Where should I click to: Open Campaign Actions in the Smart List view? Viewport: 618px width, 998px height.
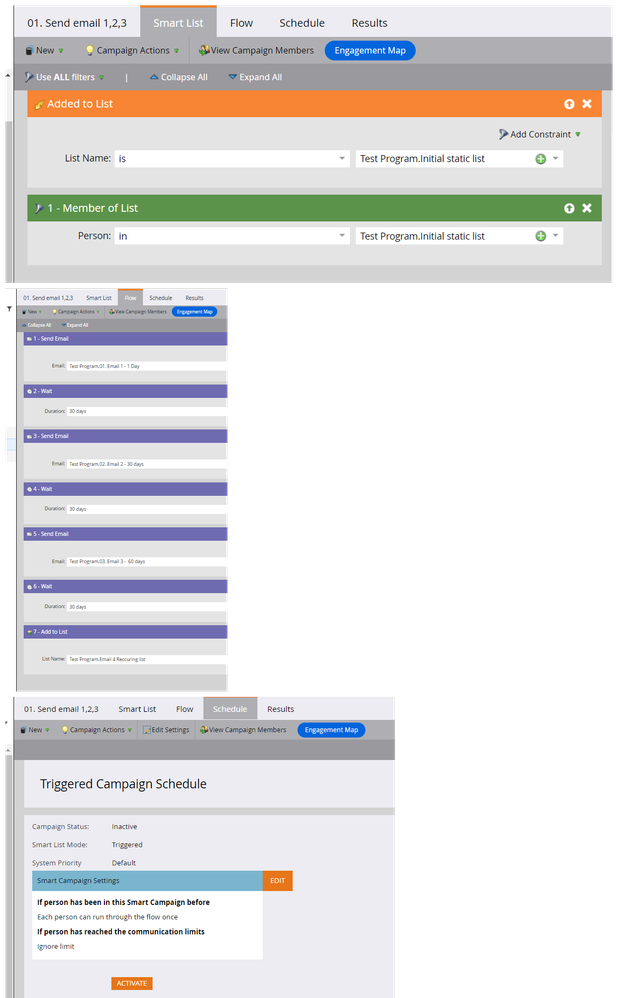pos(132,50)
